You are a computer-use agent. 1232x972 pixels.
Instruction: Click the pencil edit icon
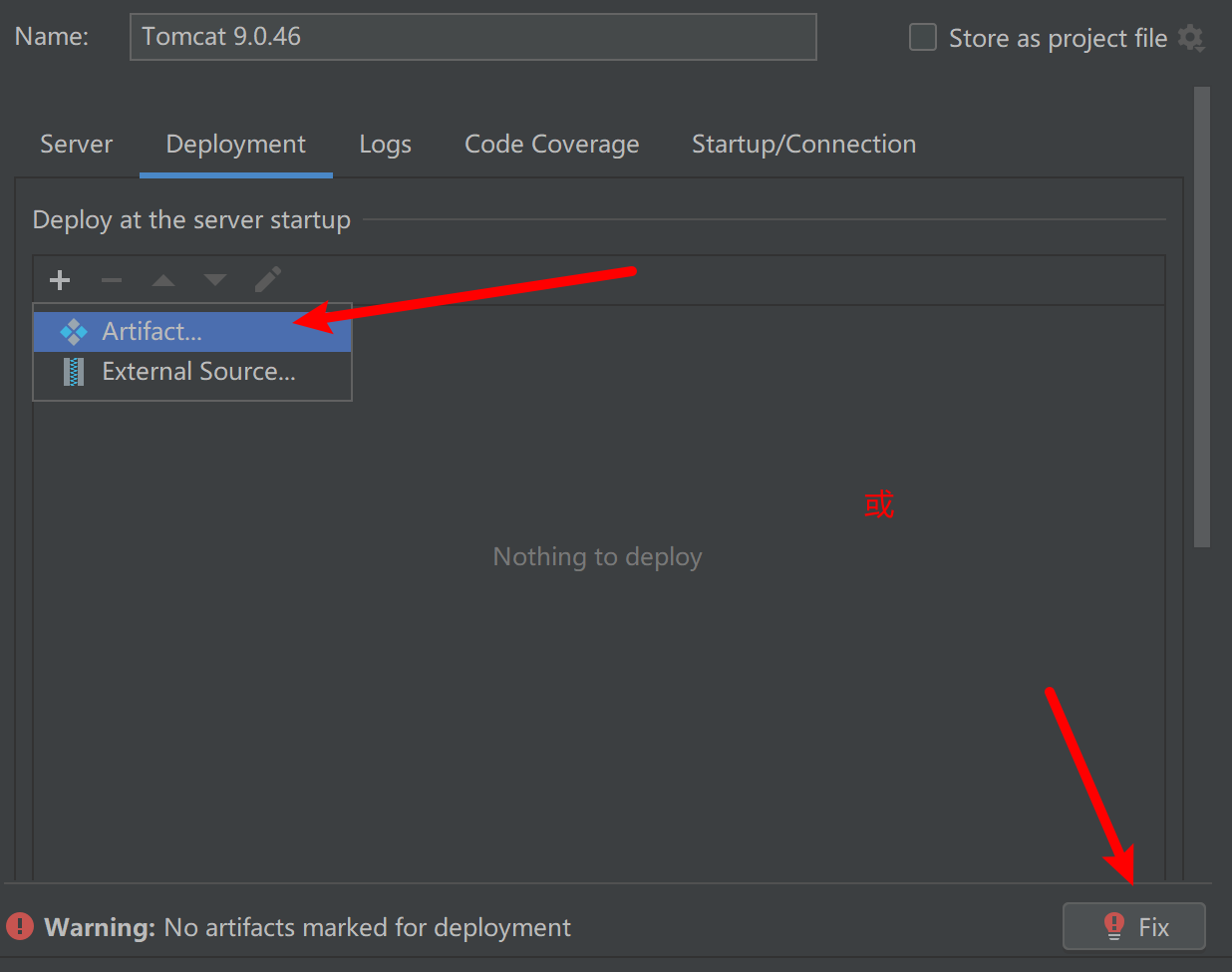point(267,280)
